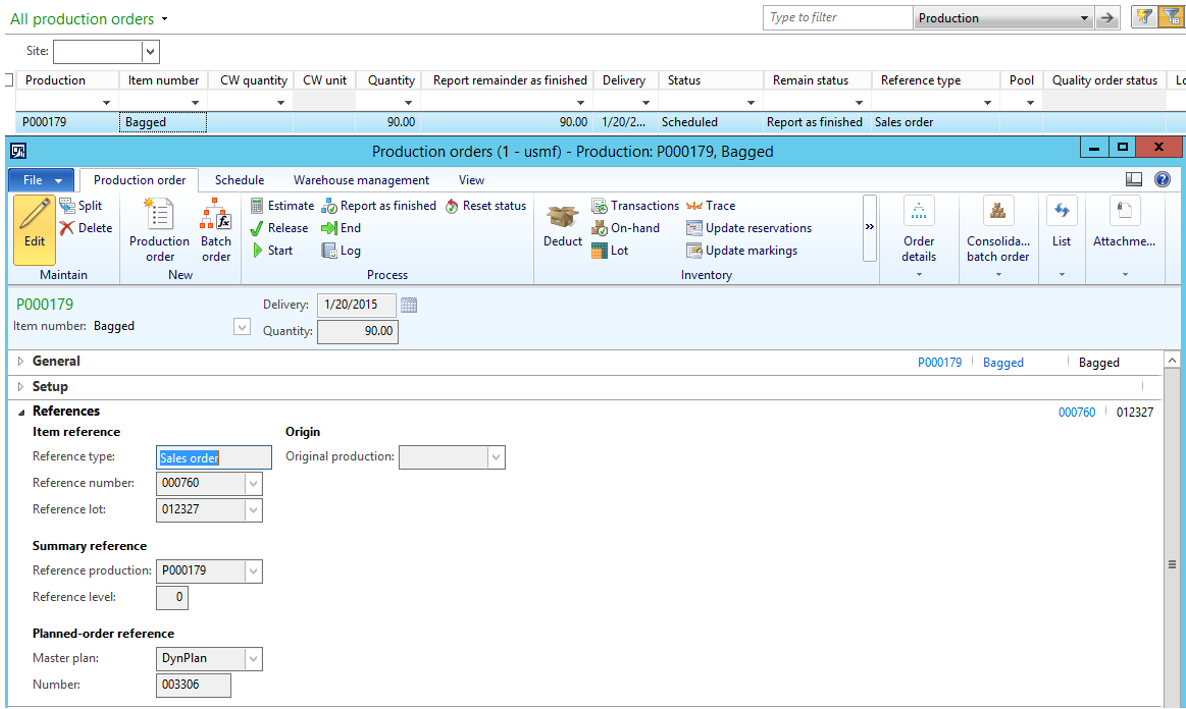Click the Type to filter field
1186x709 pixels.
pos(838,18)
